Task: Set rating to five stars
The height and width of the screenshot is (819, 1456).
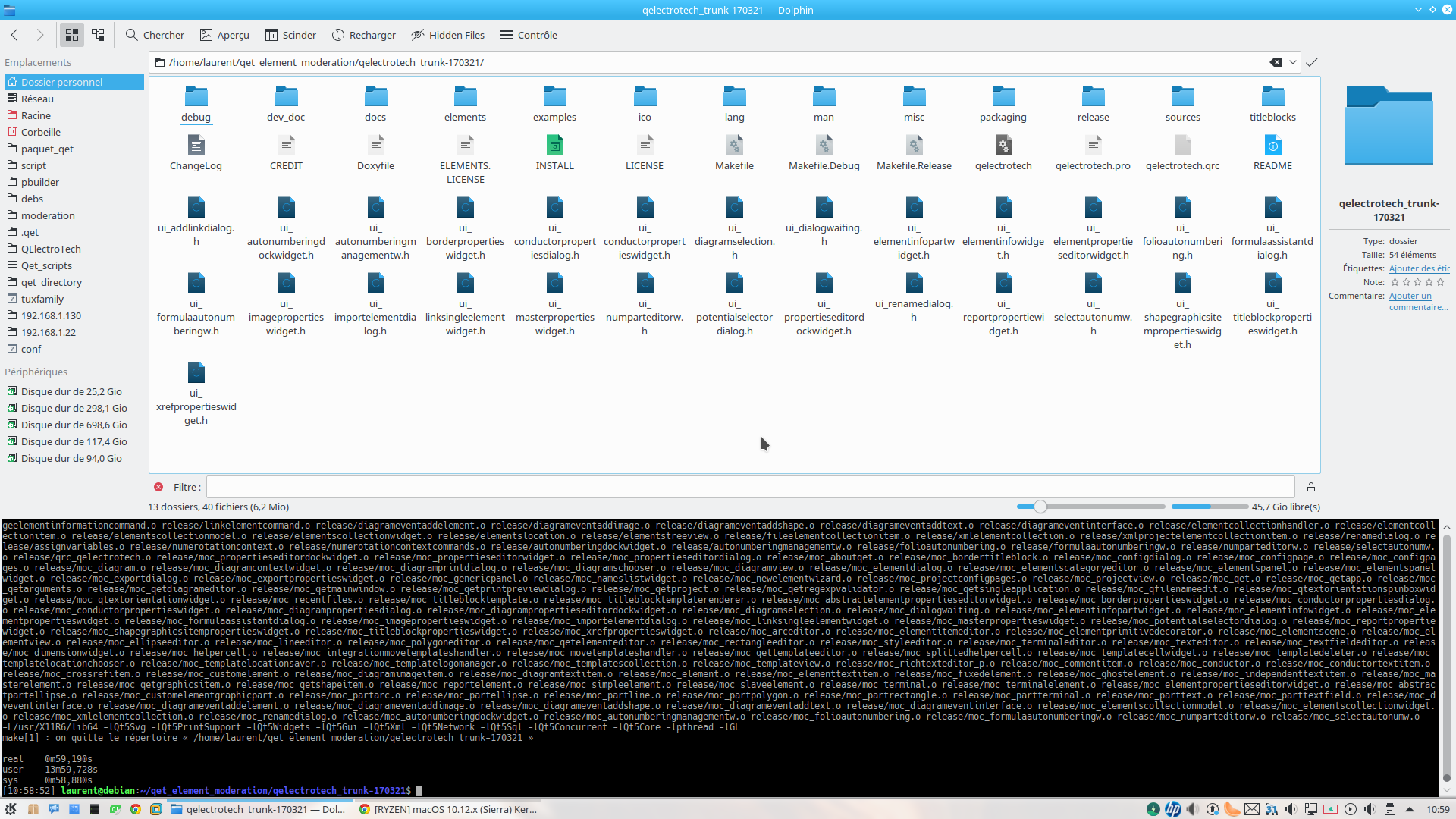Action: (x=1440, y=282)
